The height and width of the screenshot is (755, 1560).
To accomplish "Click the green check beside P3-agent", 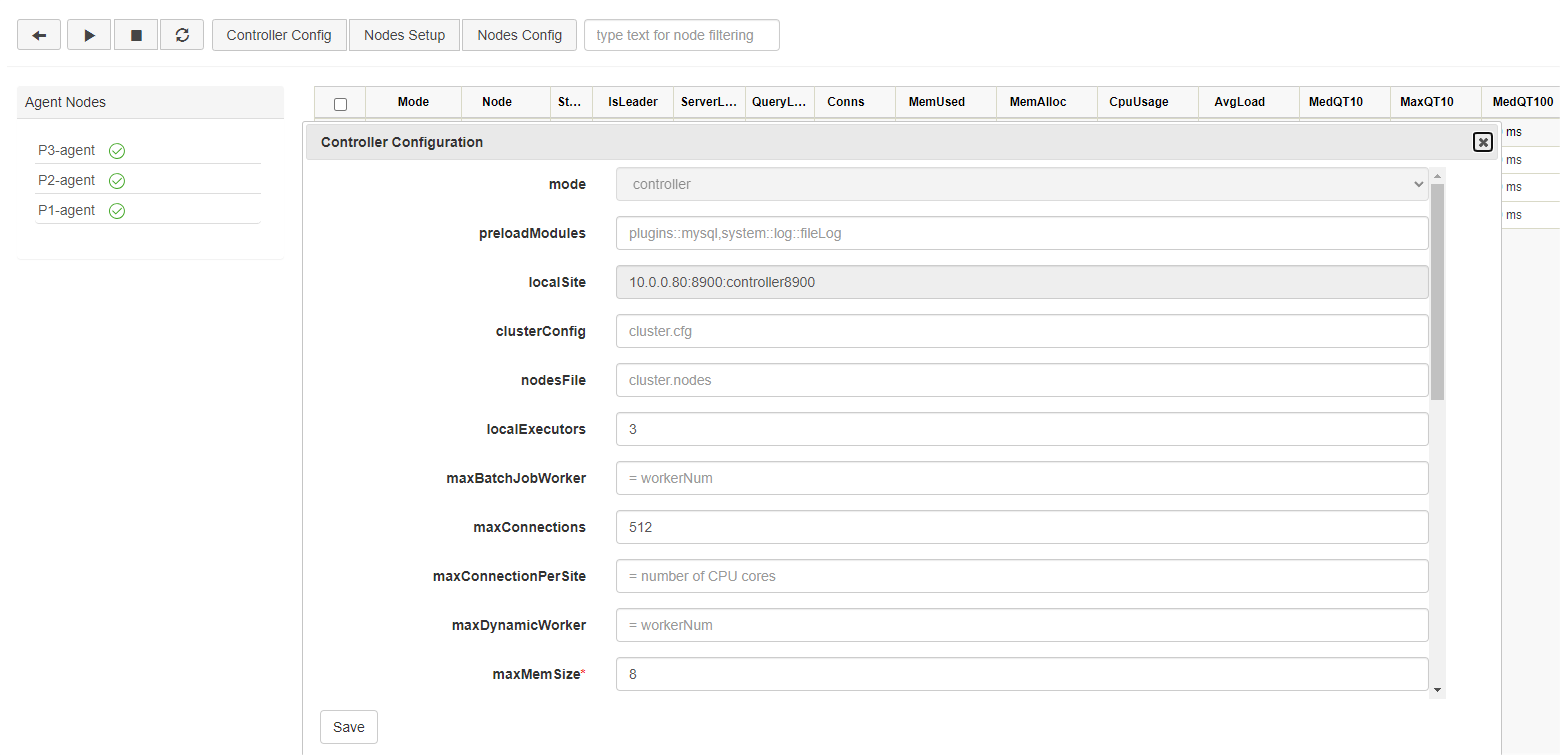I will tap(117, 151).
